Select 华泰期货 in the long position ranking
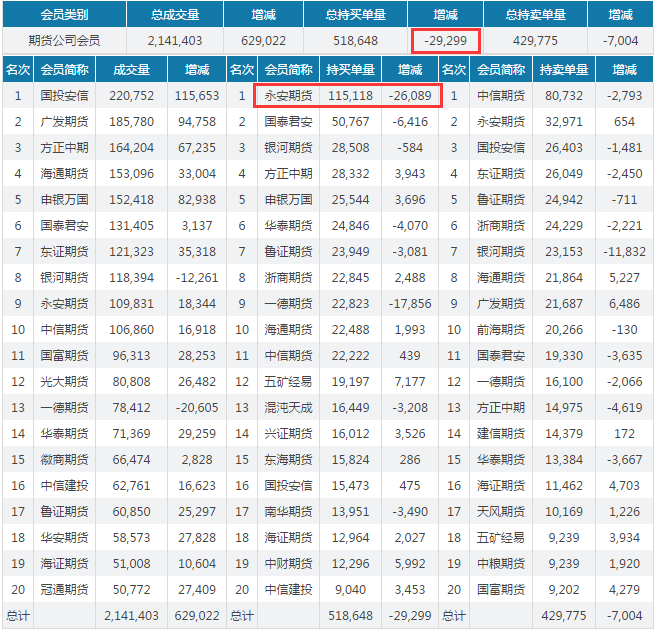This screenshot has width=654, height=631. (x=288, y=225)
